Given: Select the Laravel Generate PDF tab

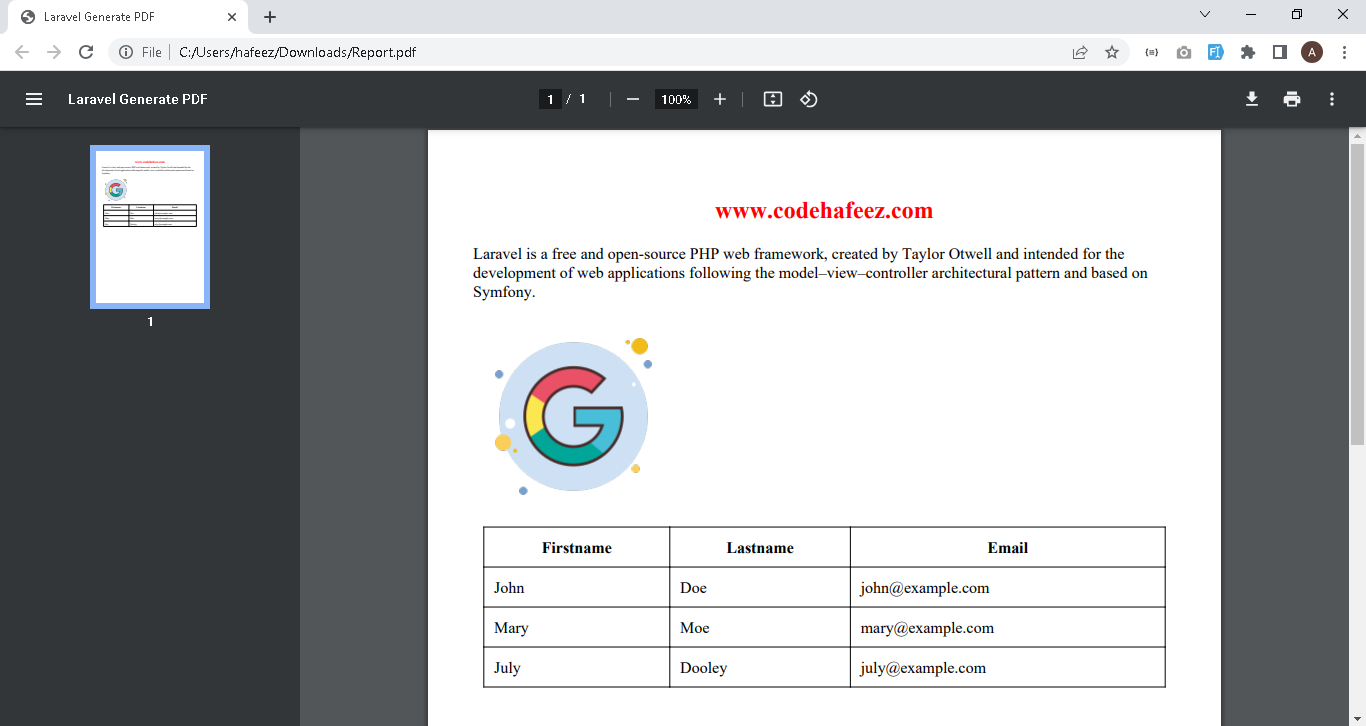Looking at the screenshot, I should (129, 17).
